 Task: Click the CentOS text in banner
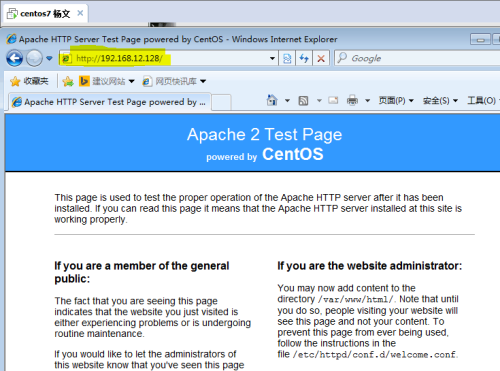click(293, 154)
